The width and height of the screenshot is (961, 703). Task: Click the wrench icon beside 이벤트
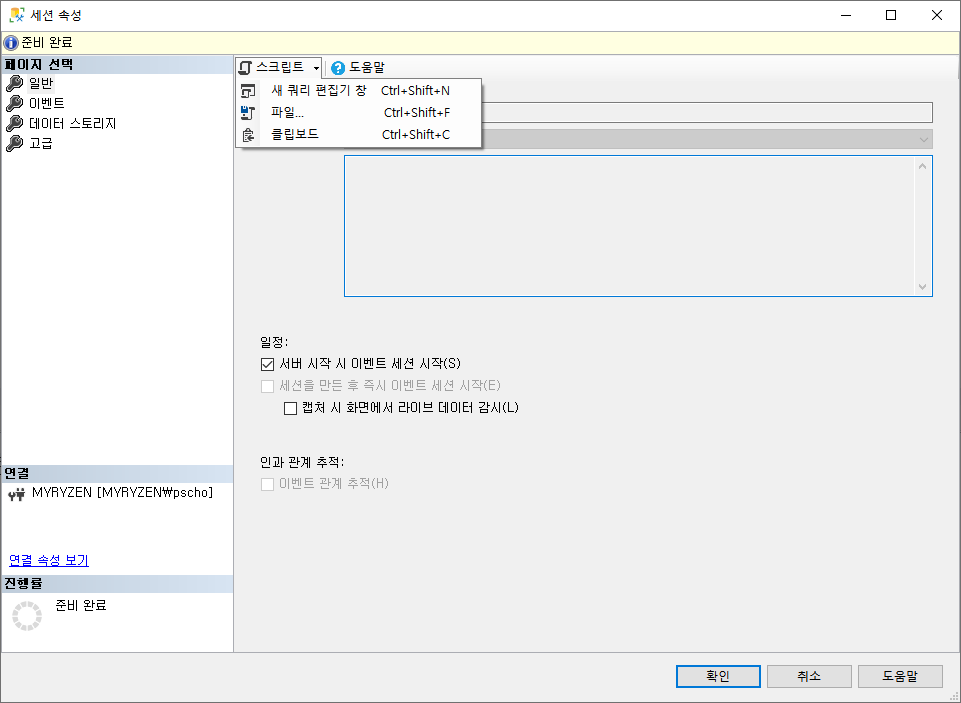click(x=14, y=104)
